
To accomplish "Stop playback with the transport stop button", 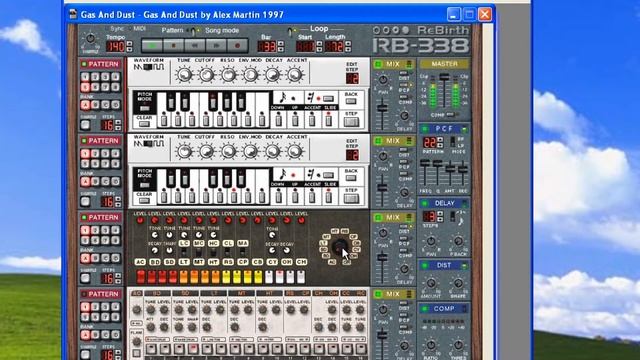I will pos(173,46).
